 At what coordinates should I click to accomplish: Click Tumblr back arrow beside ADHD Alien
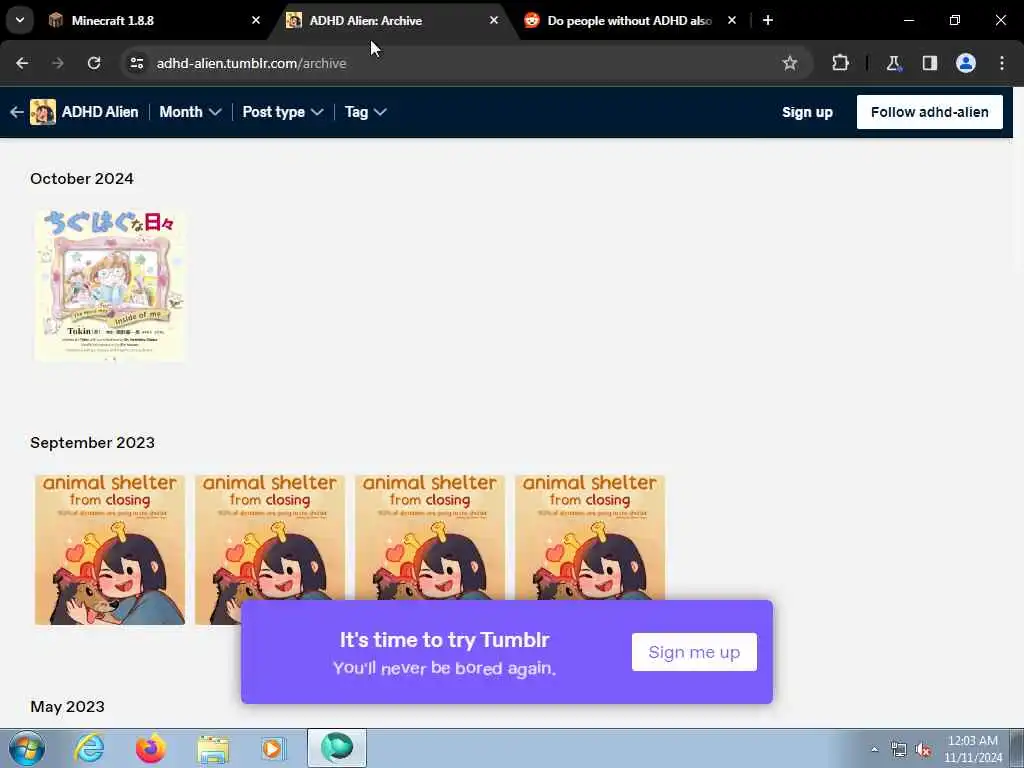coord(16,112)
